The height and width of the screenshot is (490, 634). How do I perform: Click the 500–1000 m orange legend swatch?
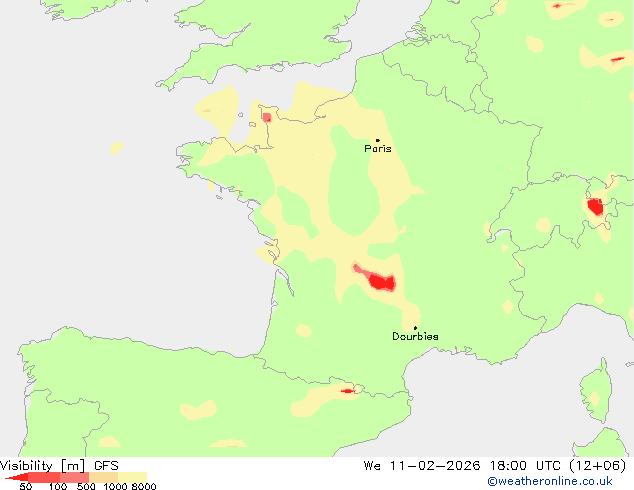click(x=104, y=477)
